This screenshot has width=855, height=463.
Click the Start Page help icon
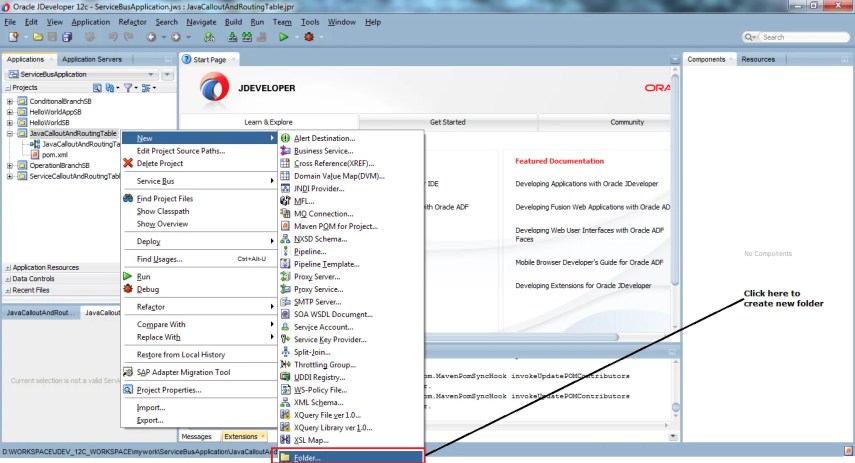[x=186, y=59]
